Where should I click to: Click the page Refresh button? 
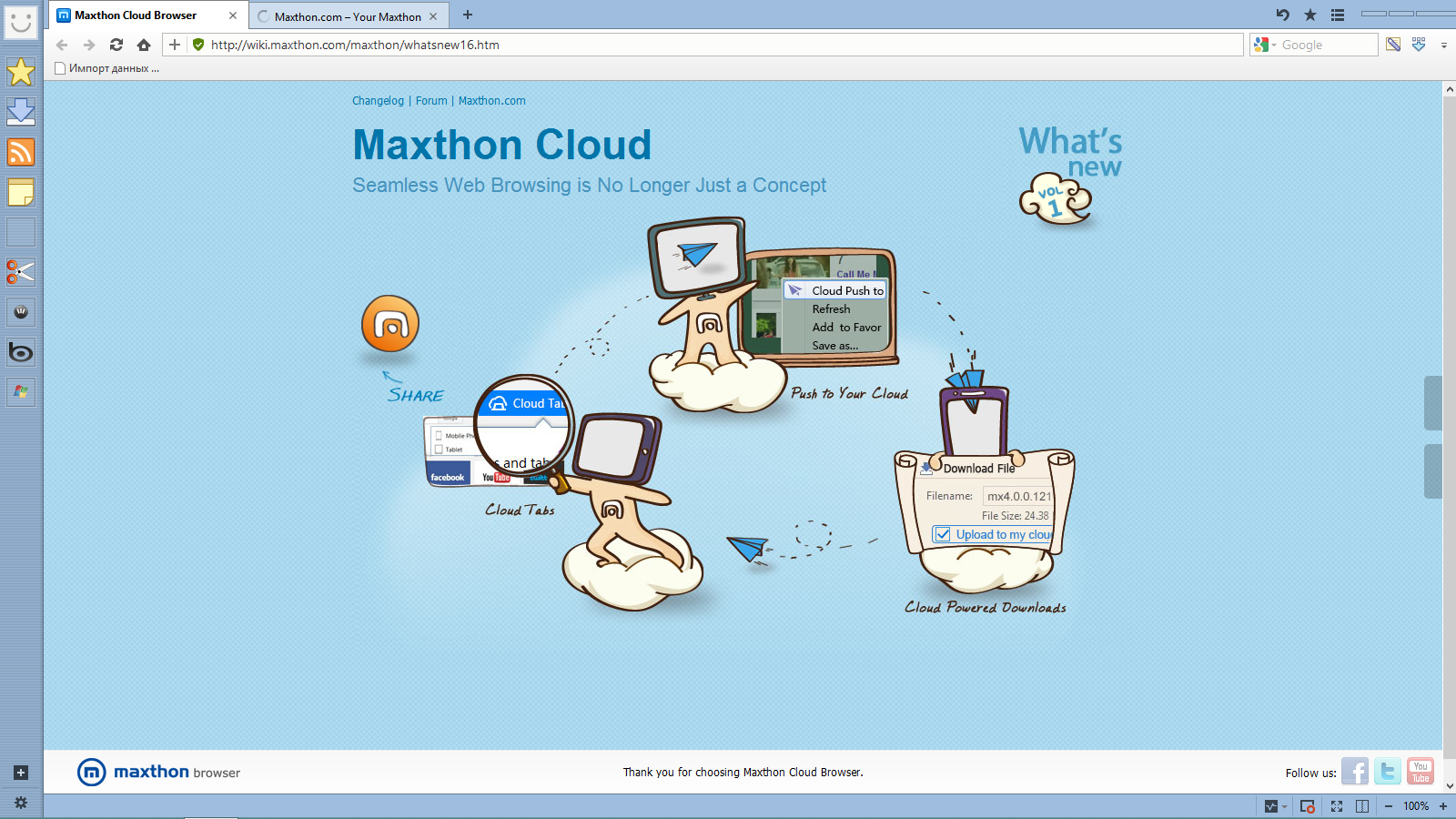116,45
